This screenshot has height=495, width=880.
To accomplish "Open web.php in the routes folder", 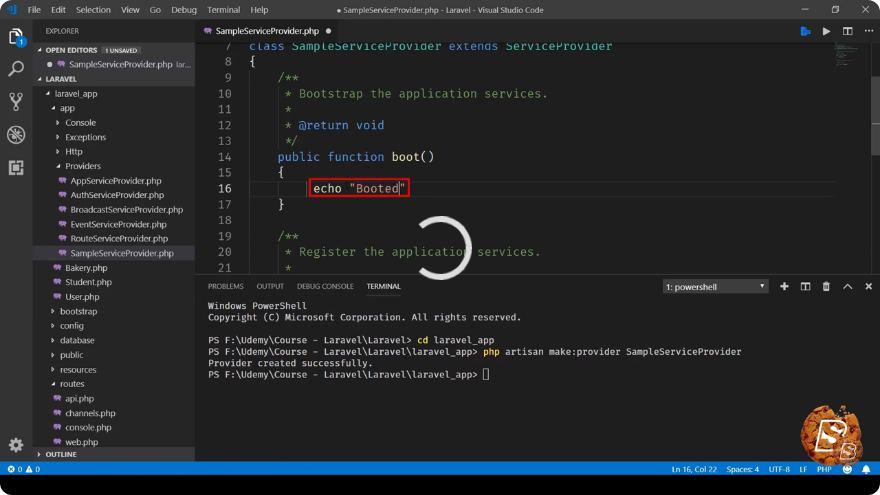I will tap(81, 442).
